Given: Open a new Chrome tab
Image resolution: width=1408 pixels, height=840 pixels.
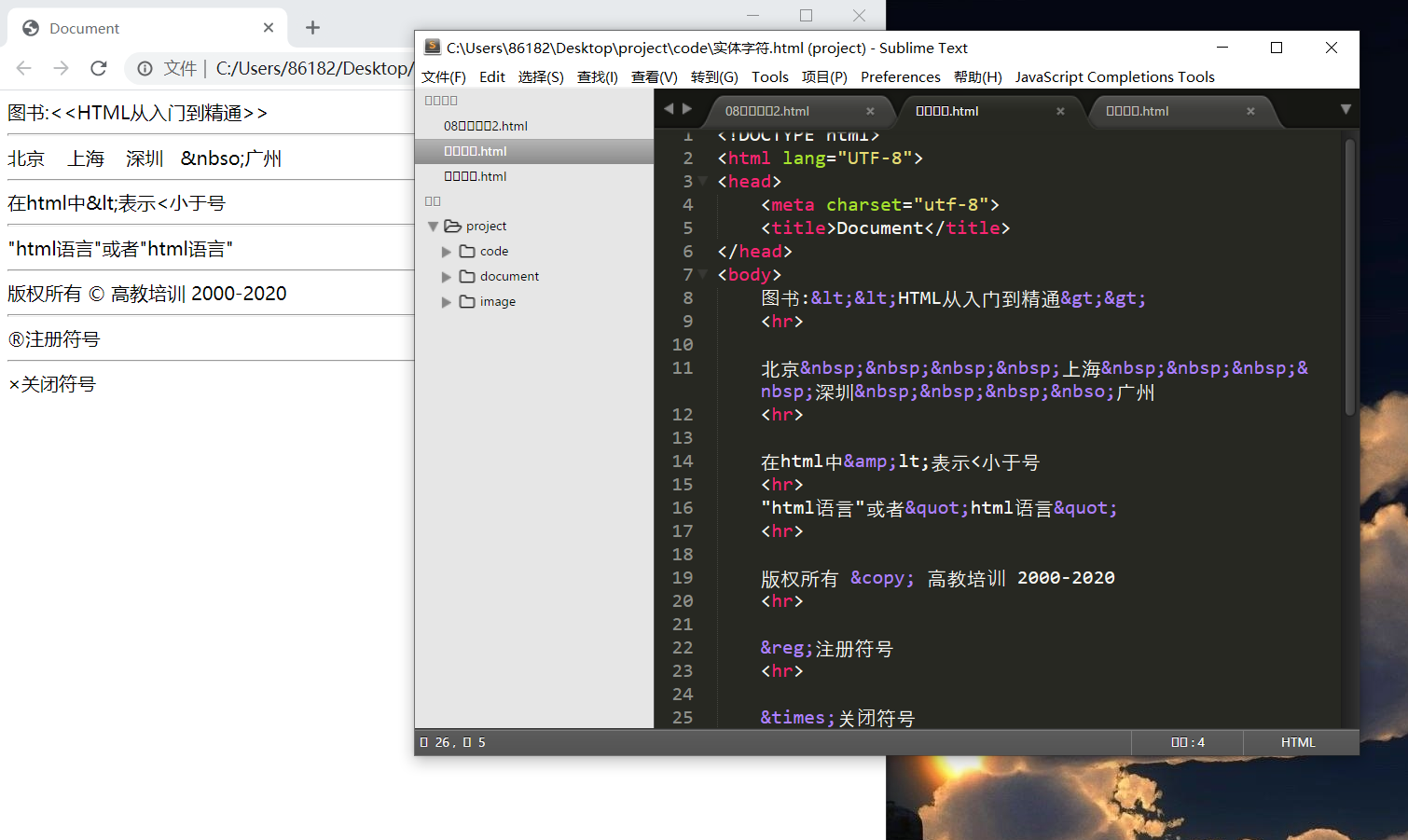Looking at the screenshot, I should pos(312,28).
